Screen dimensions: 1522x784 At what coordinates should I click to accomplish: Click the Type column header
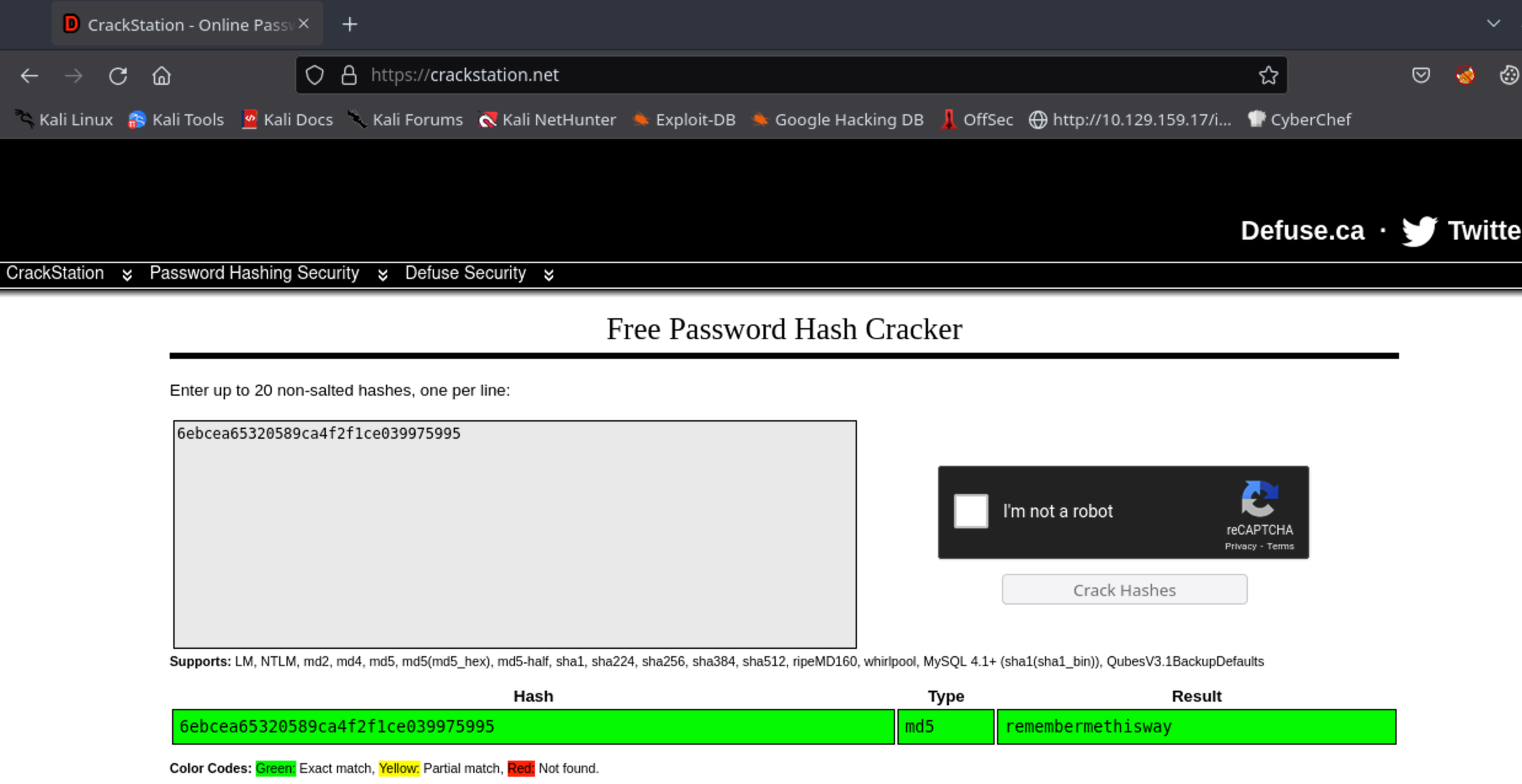tap(946, 696)
